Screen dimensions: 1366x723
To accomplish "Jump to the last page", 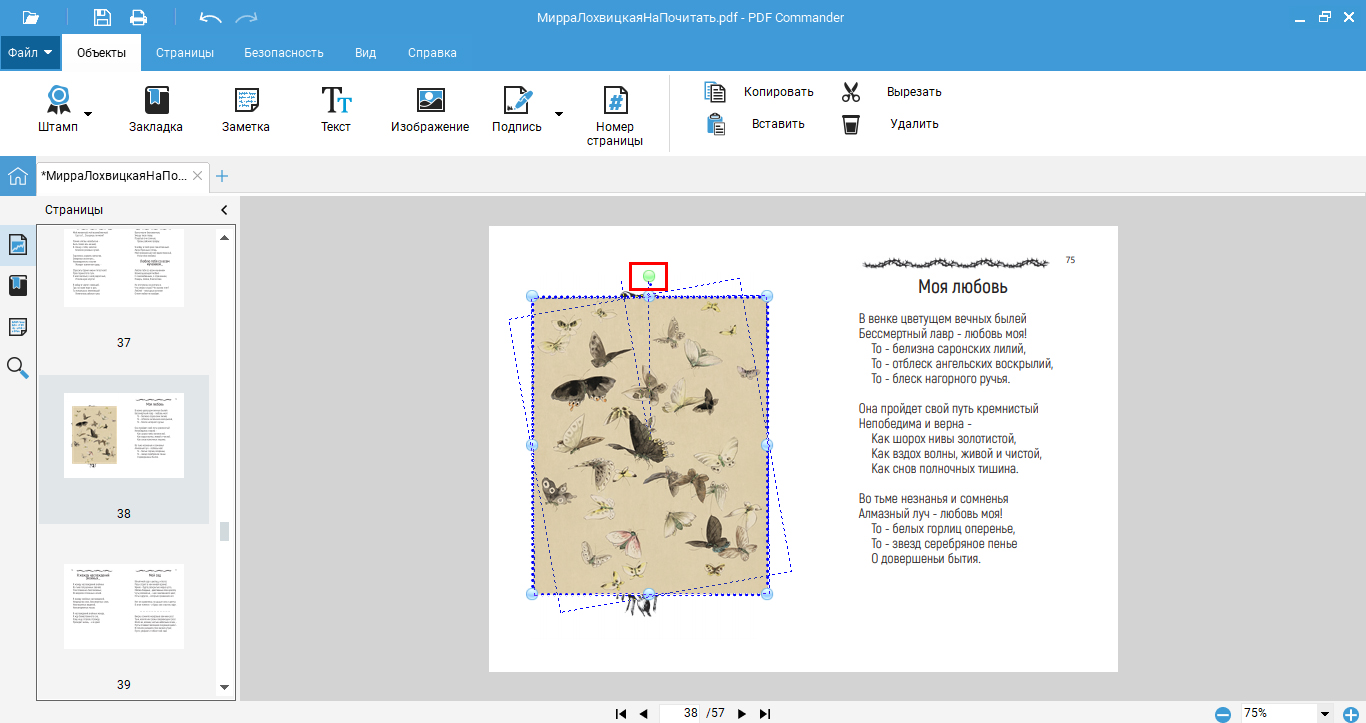I will [x=765, y=713].
